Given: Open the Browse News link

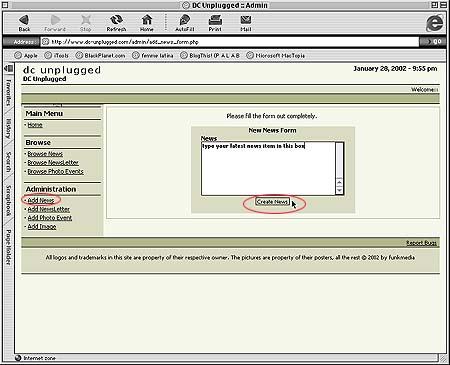Looking at the screenshot, I should pyautogui.click(x=45, y=154).
